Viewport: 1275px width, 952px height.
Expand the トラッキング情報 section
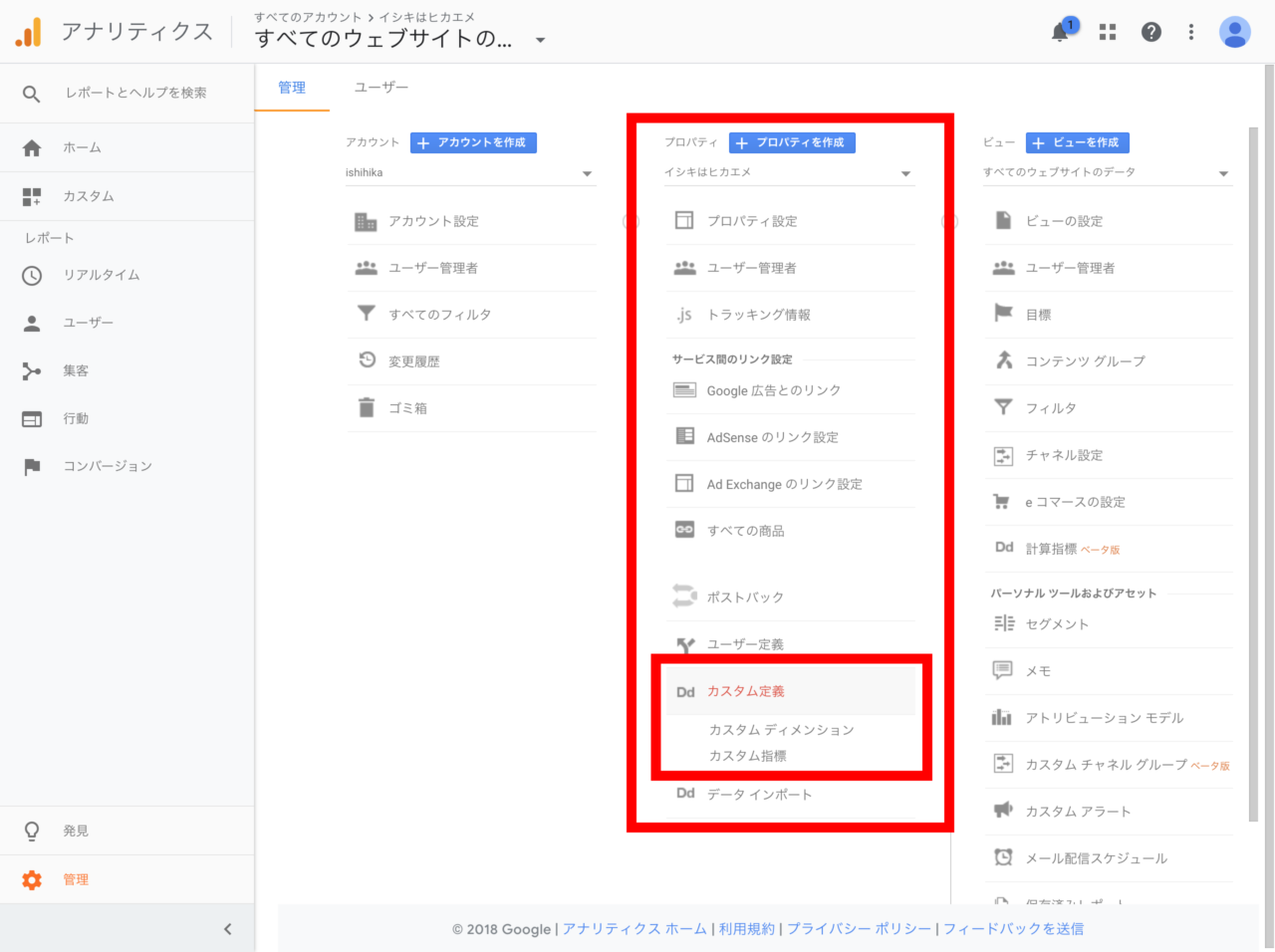coord(790,315)
